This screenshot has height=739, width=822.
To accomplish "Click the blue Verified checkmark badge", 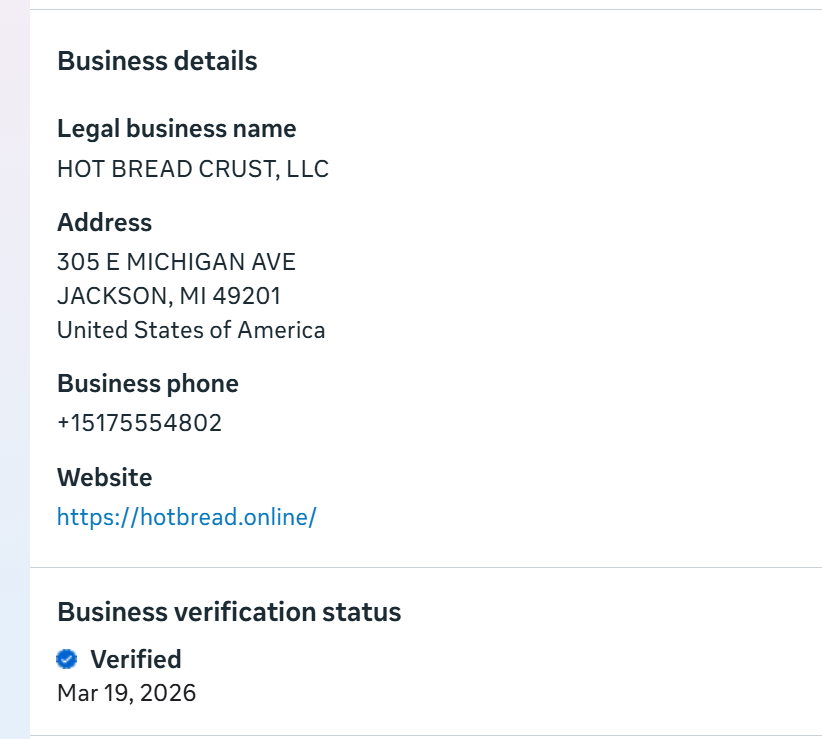I will [67, 659].
